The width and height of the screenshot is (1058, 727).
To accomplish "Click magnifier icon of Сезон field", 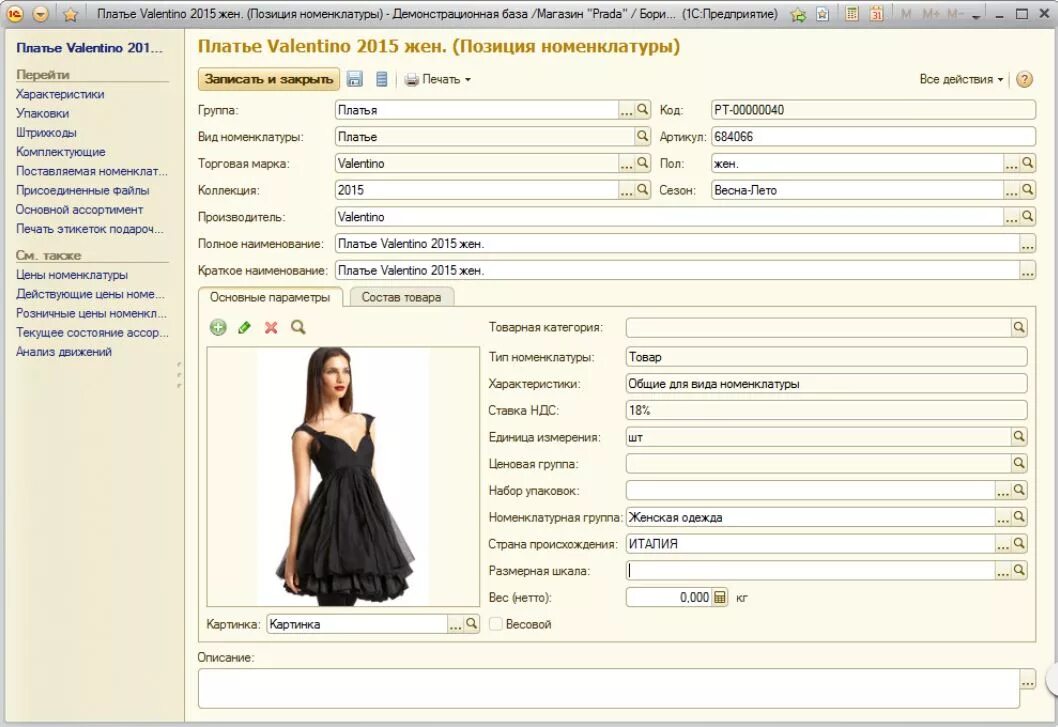I will coord(1027,190).
